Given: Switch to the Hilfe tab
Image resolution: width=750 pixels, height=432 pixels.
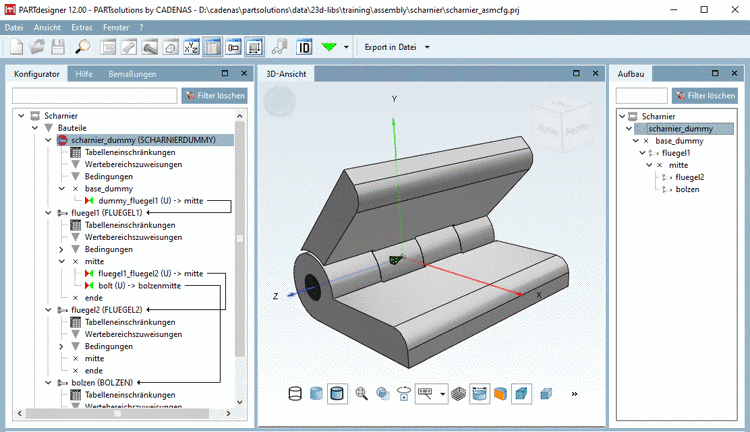Looking at the screenshot, I should click(x=84, y=74).
